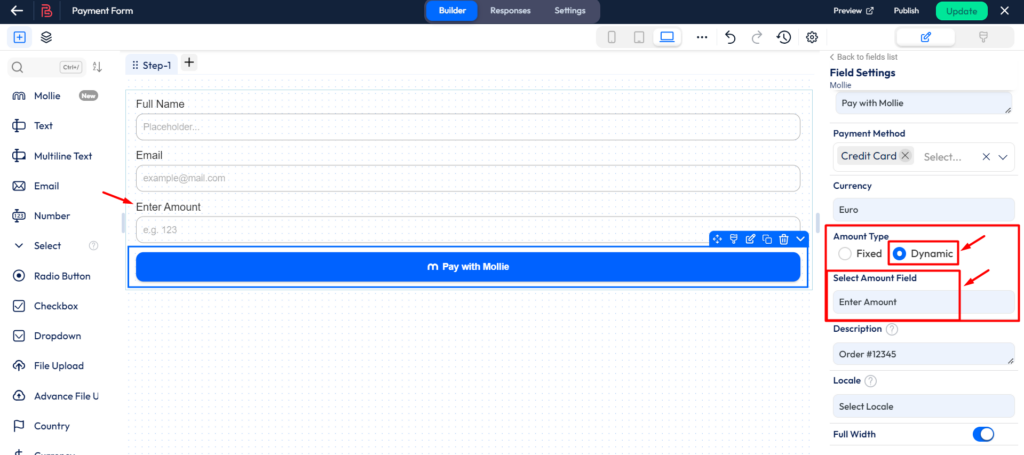1024x455 pixels.
Task: Go back with the left arrow icon
Action: (18, 10)
